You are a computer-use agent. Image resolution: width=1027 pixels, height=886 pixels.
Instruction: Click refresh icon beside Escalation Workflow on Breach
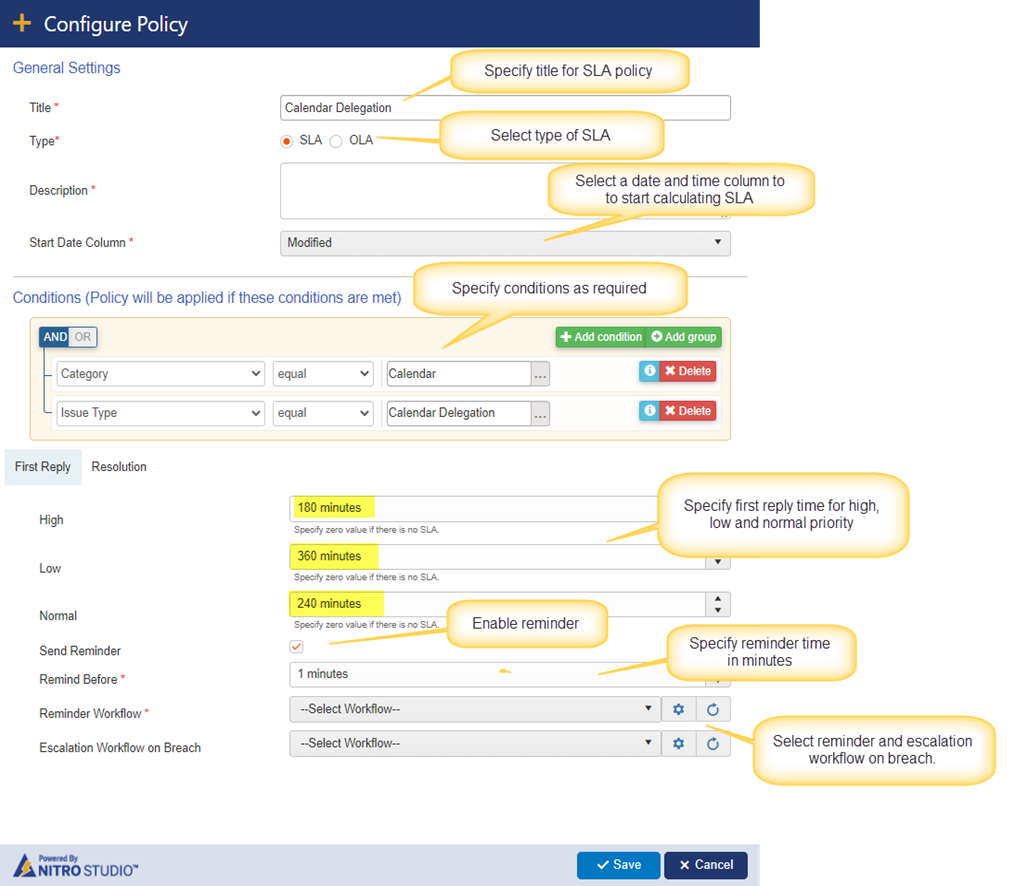click(713, 744)
